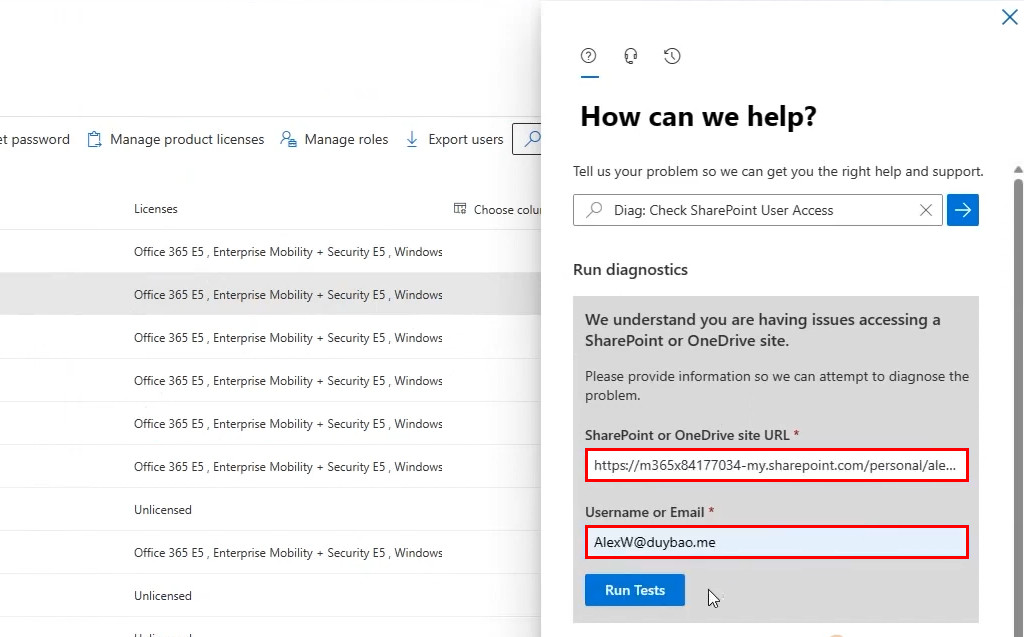Edit the SharePoint or OneDrive site URL field
The height and width of the screenshot is (637, 1024).
tap(776, 465)
